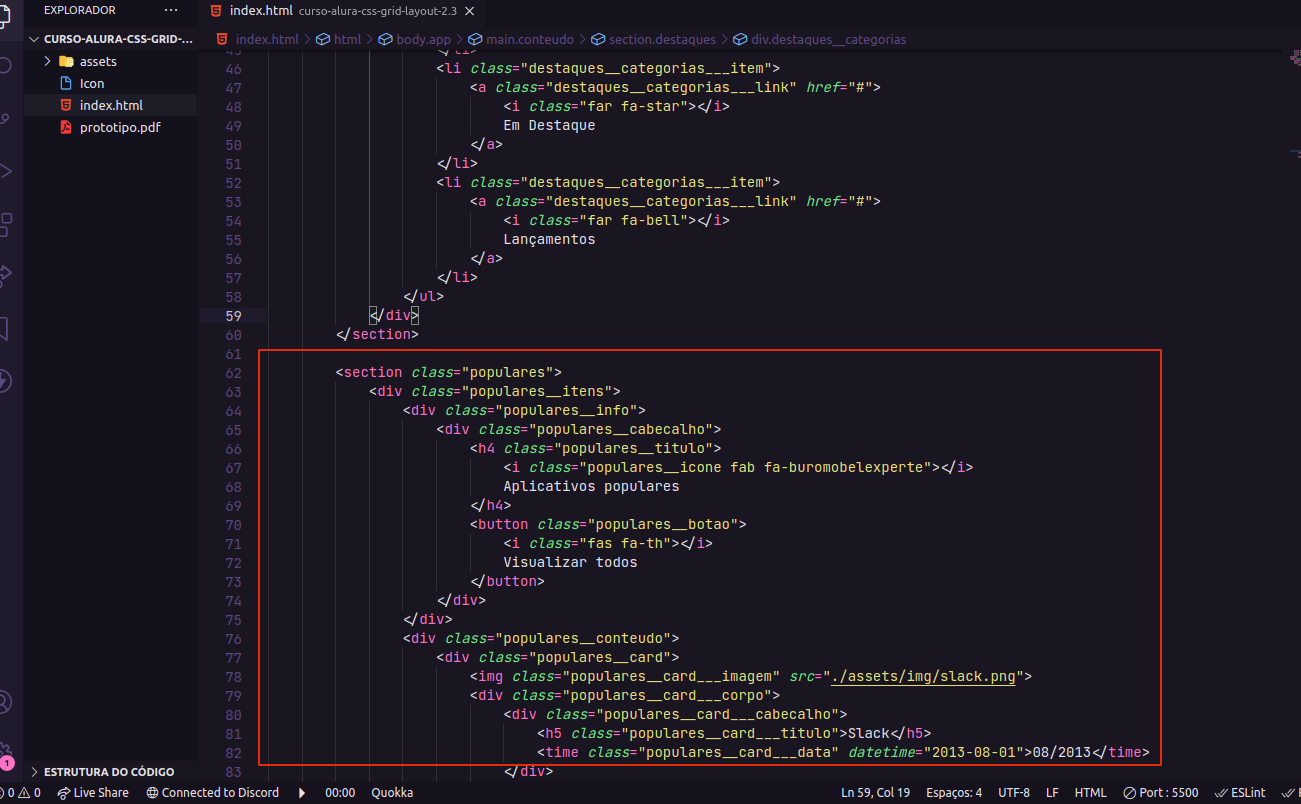This screenshot has height=804, width=1301.
Task: Change indentation via Espaços: 4
Action: coord(954,793)
